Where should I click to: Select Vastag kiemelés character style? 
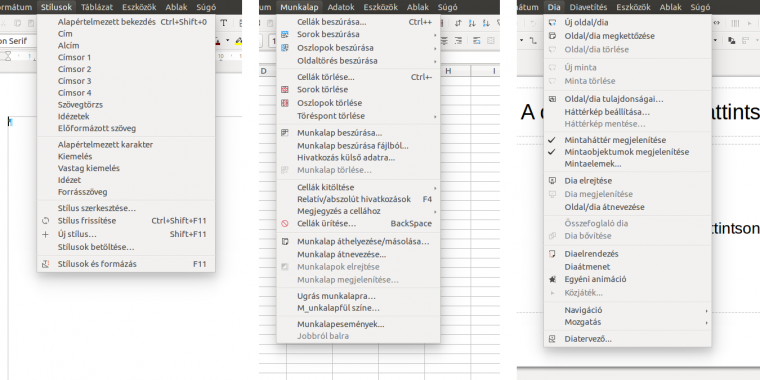(126, 168)
